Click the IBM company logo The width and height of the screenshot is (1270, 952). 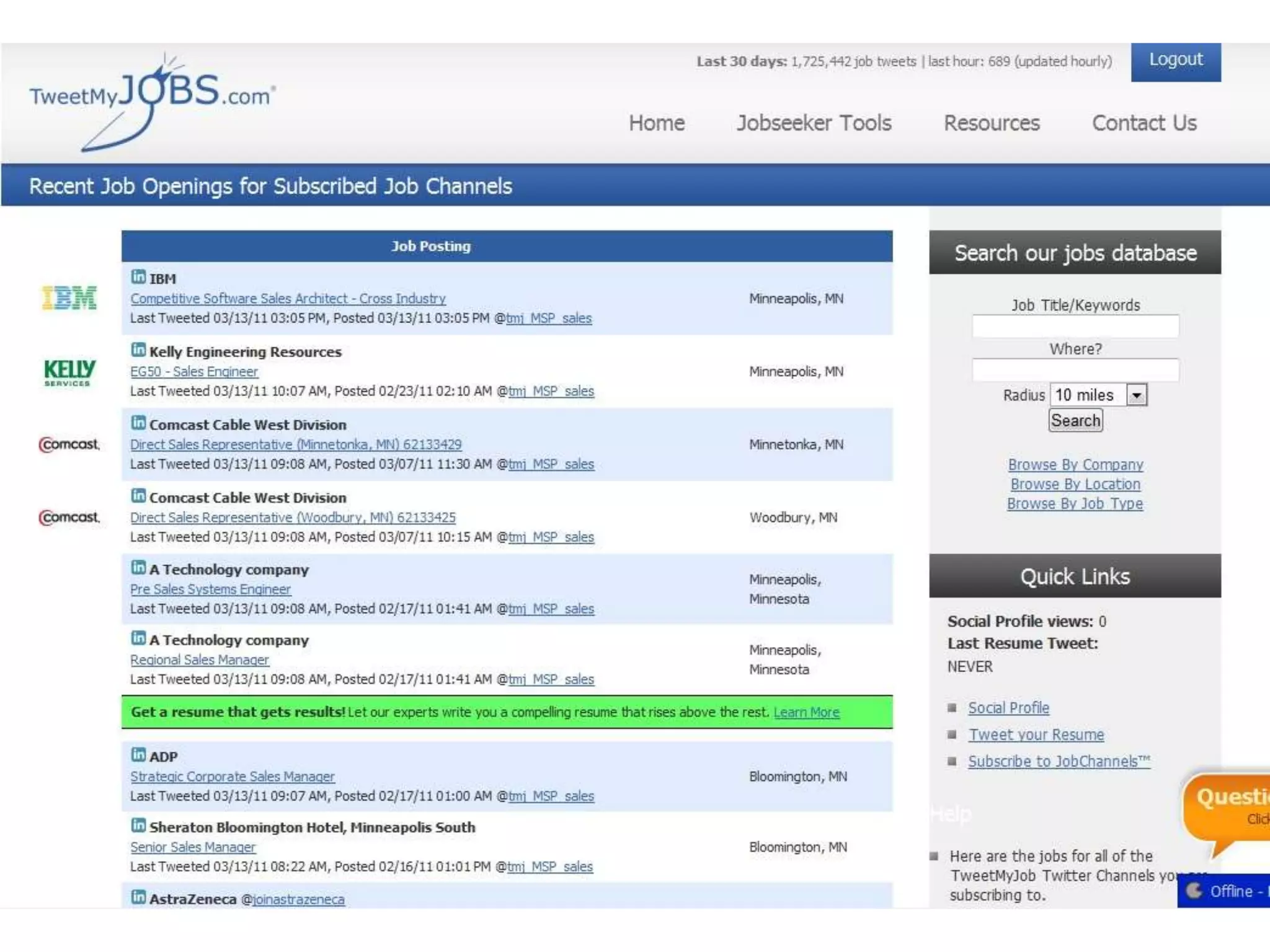coord(69,298)
